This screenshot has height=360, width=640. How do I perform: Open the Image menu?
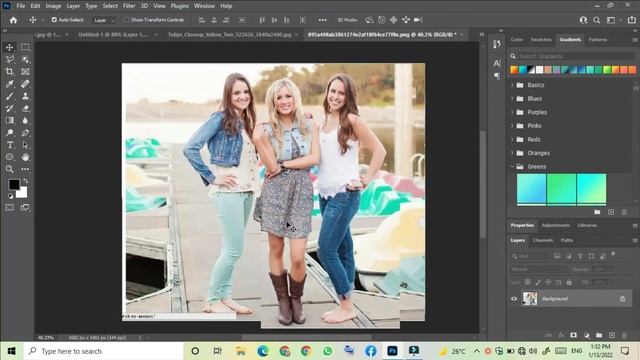tap(53, 6)
